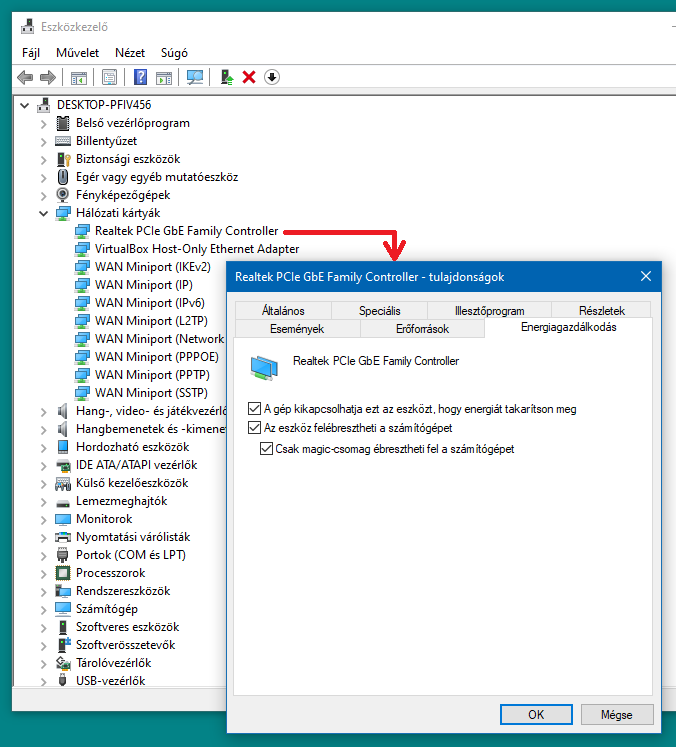Expand the Billentyűzet category
Screen dimensions: 676x747
[x=43, y=142]
